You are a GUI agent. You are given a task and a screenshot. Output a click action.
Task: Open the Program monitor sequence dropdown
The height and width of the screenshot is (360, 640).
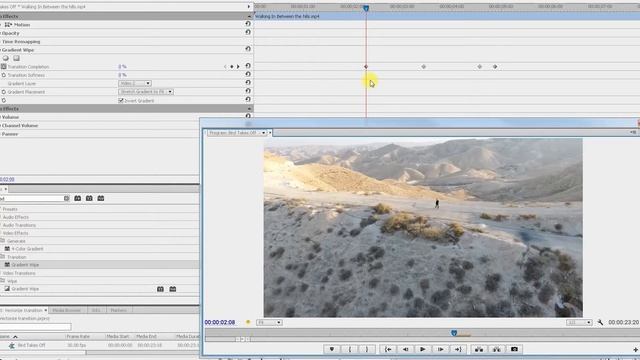point(263,133)
